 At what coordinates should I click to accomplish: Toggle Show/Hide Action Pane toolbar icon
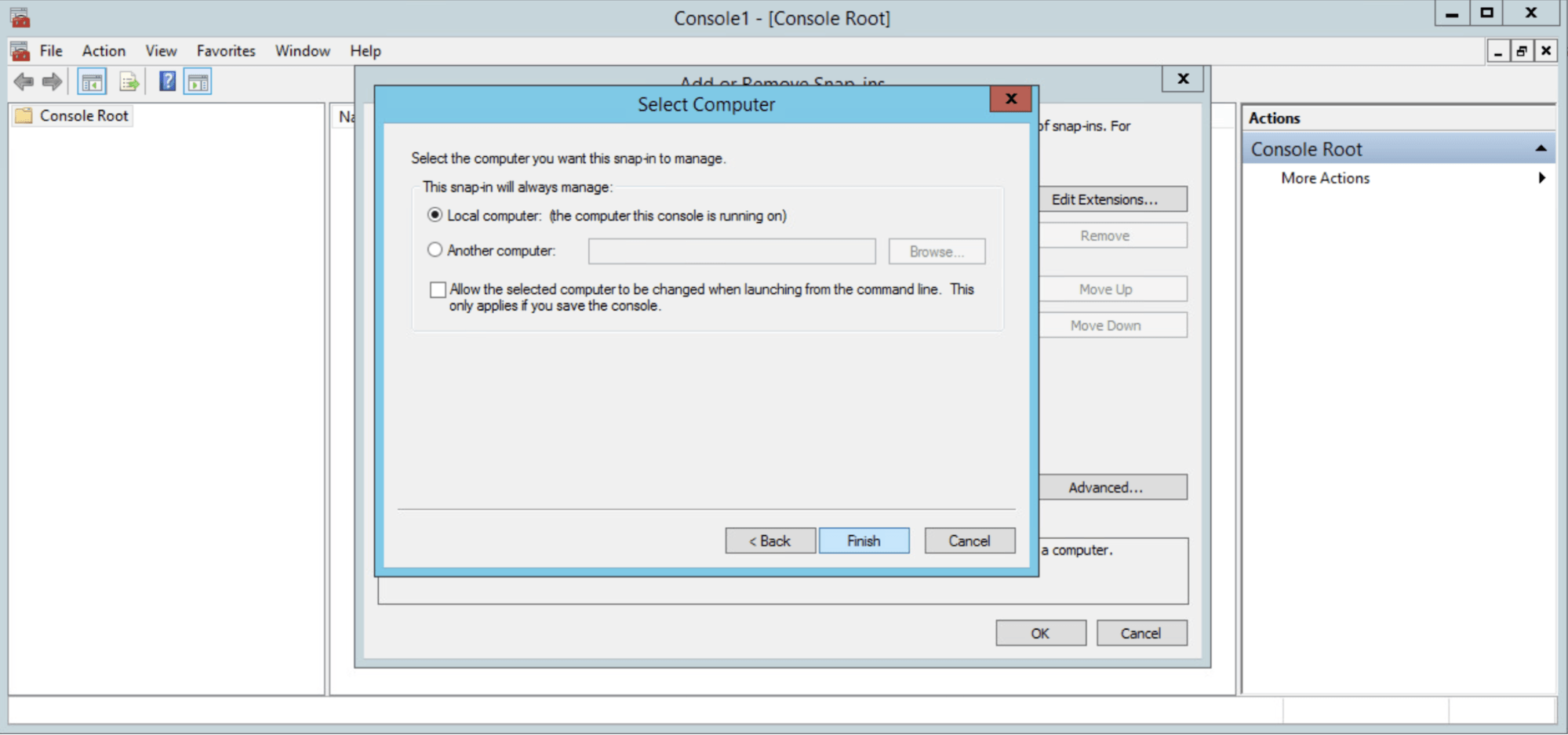coord(198,82)
